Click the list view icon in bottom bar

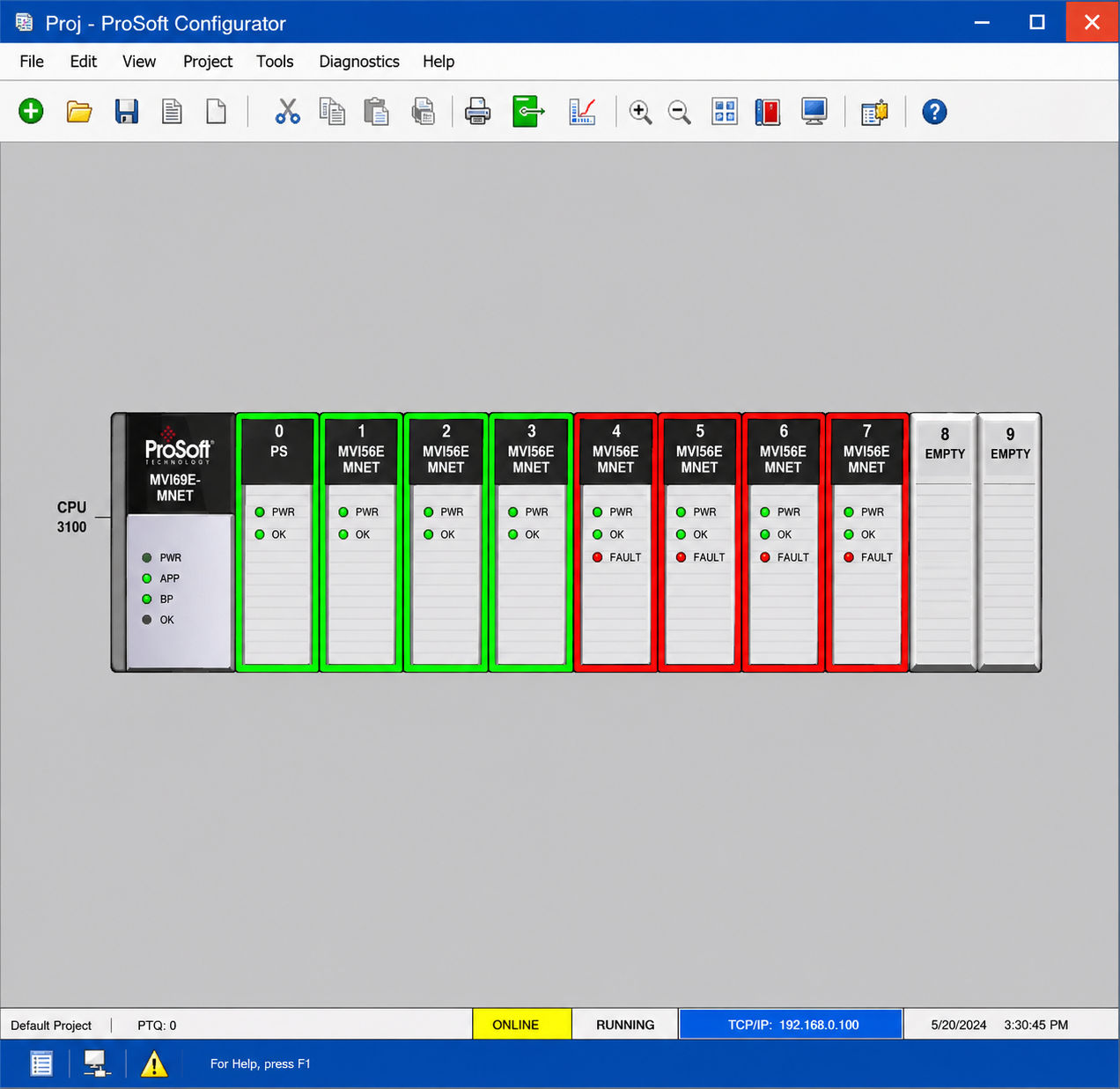pyautogui.click(x=41, y=1063)
